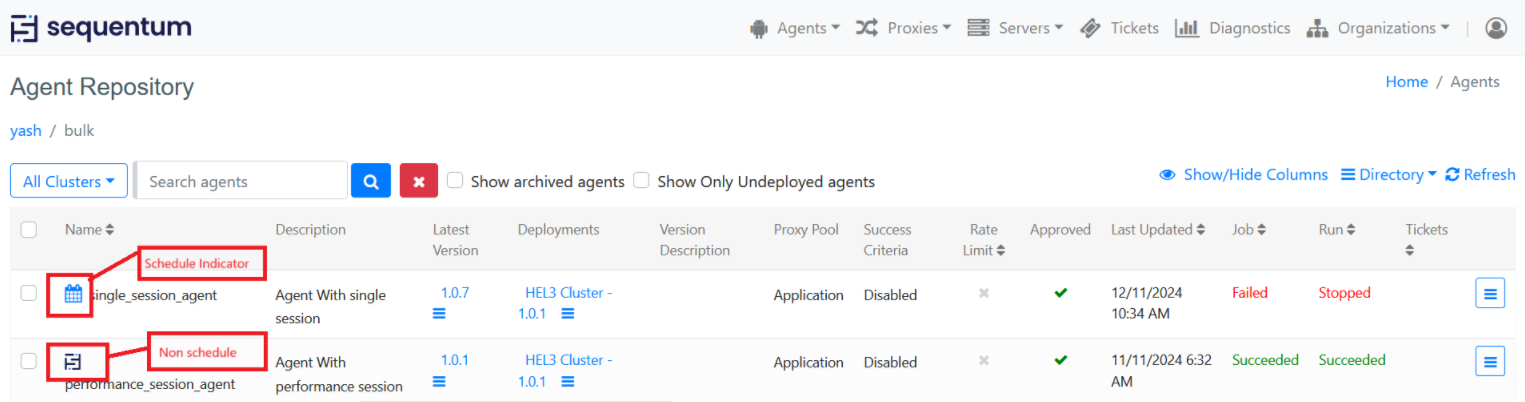Check the select-all agents header checkbox

tap(29, 230)
